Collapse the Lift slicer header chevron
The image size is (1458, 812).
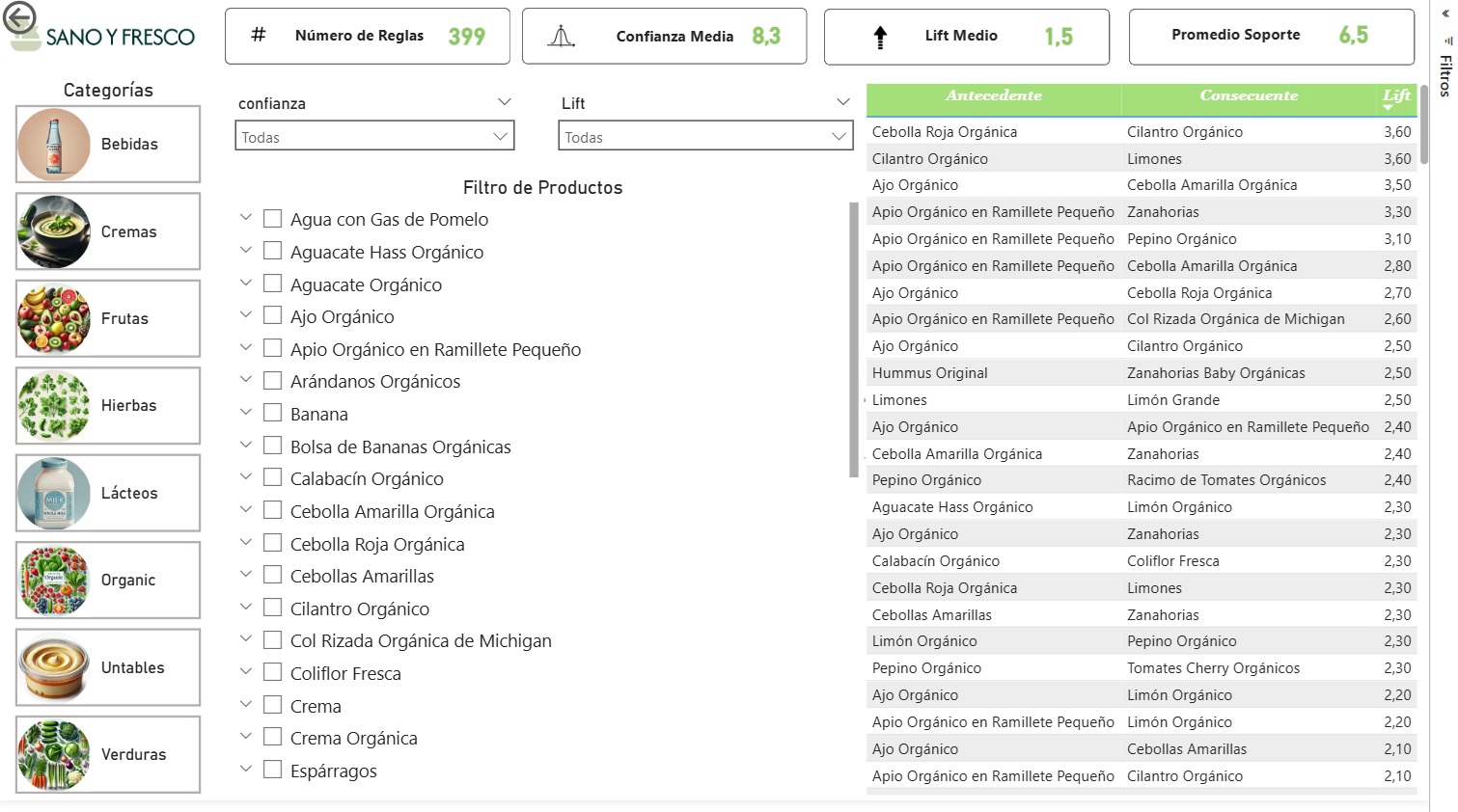(842, 102)
